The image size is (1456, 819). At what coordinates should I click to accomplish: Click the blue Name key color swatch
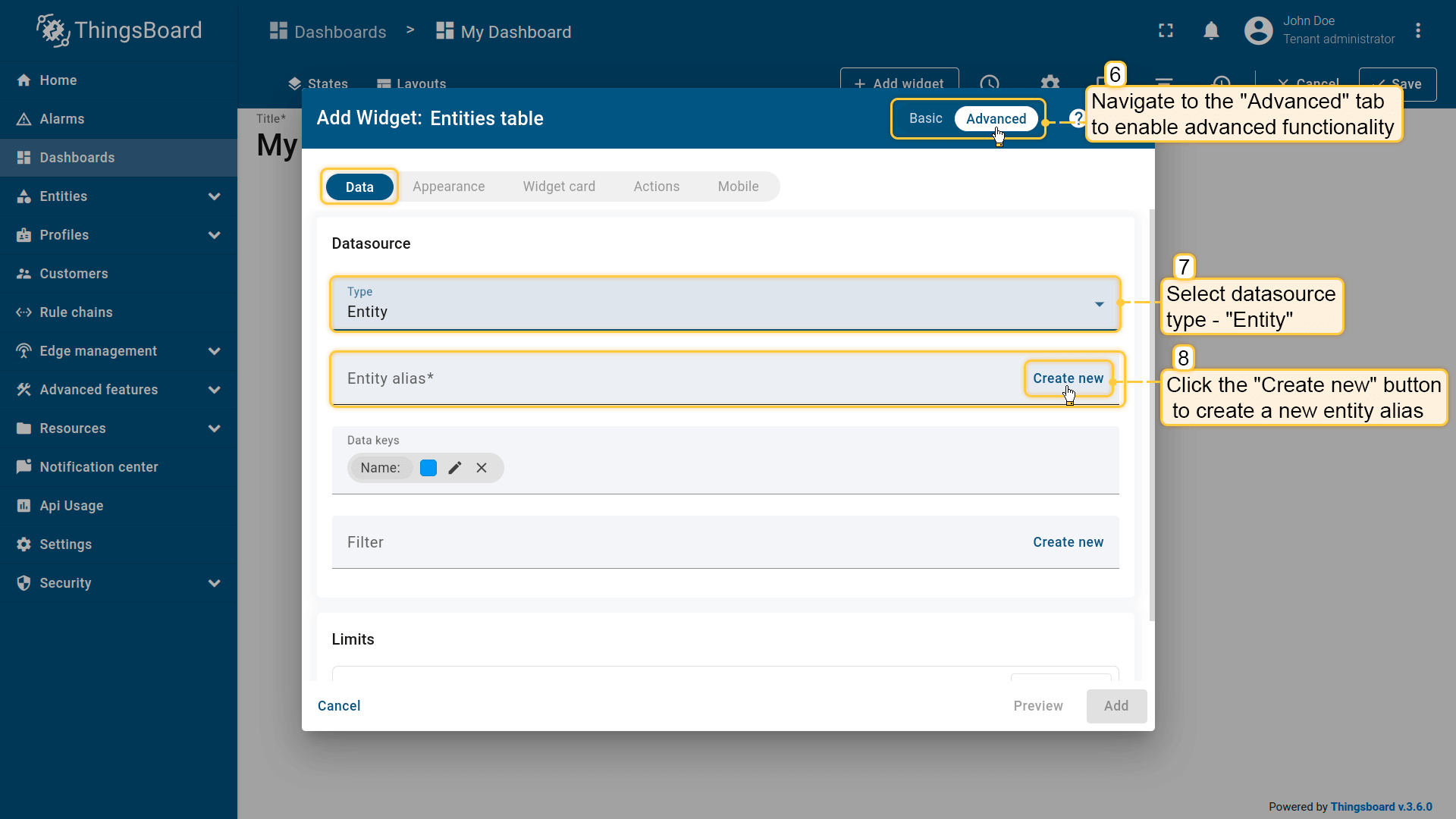428,468
